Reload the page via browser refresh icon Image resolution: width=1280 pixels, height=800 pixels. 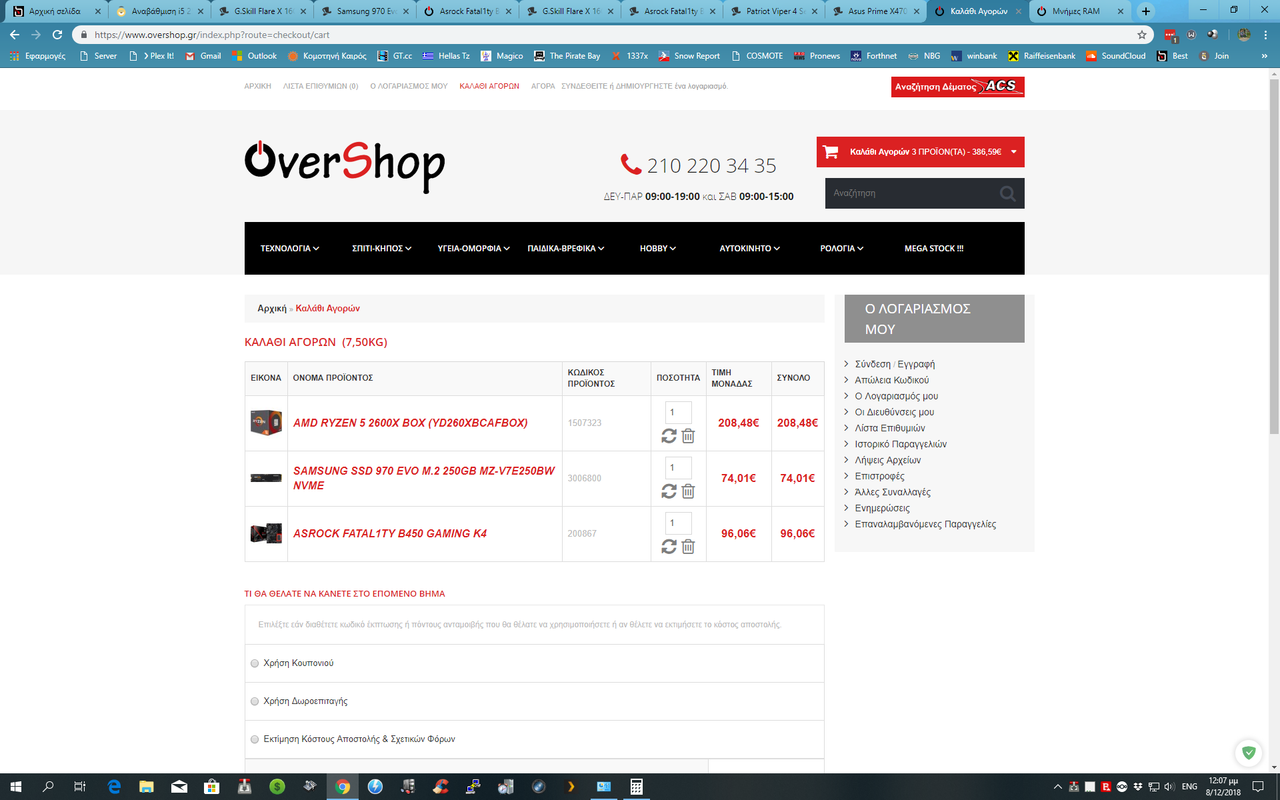[58, 34]
